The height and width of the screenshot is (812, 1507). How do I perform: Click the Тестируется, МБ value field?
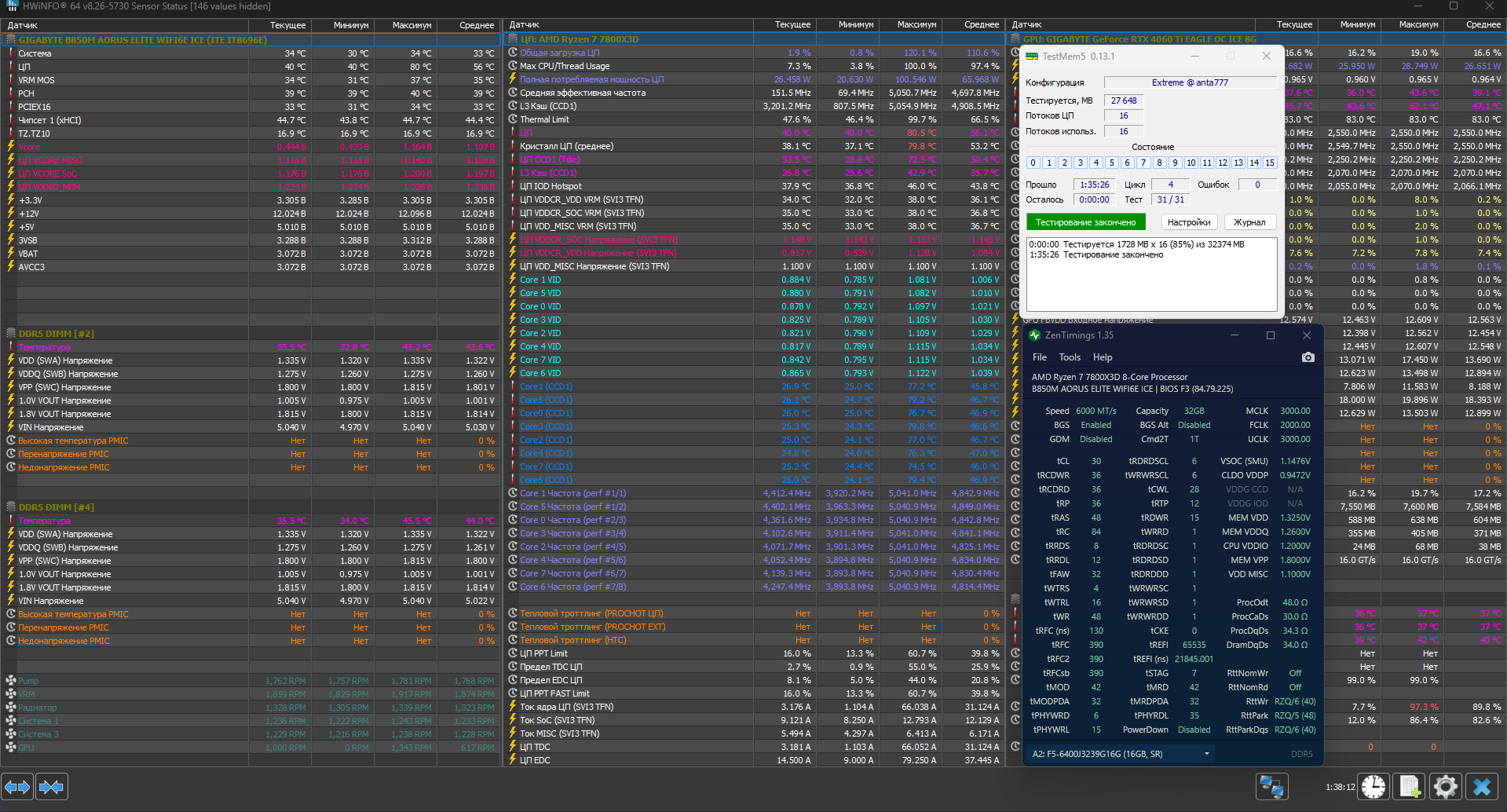(x=1124, y=101)
